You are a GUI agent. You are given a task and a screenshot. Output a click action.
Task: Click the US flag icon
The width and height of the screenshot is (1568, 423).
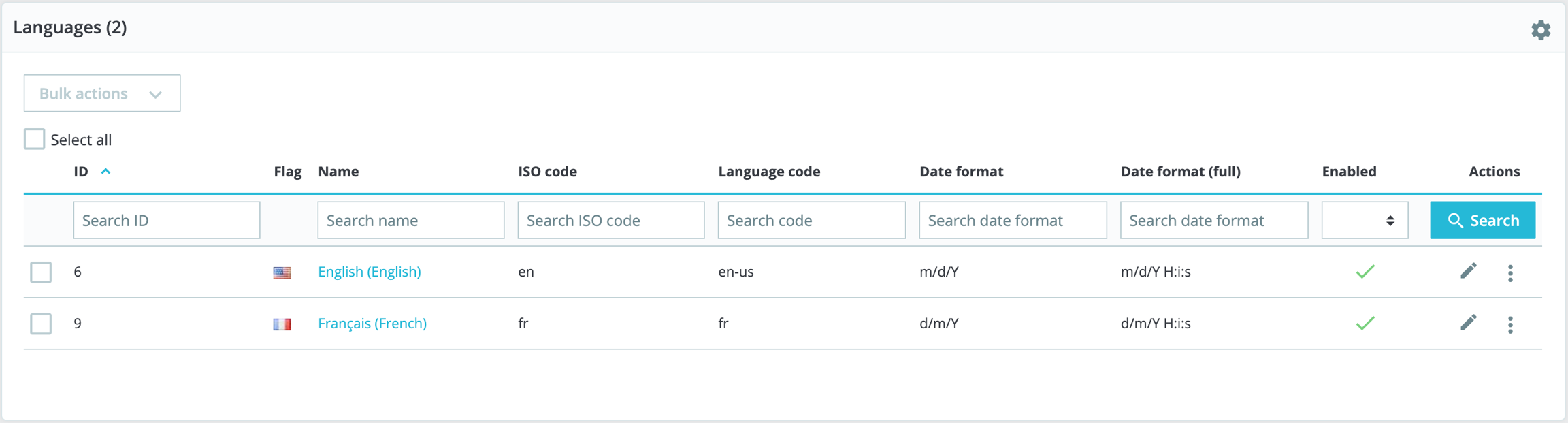pyautogui.click(x=282, y=272)
